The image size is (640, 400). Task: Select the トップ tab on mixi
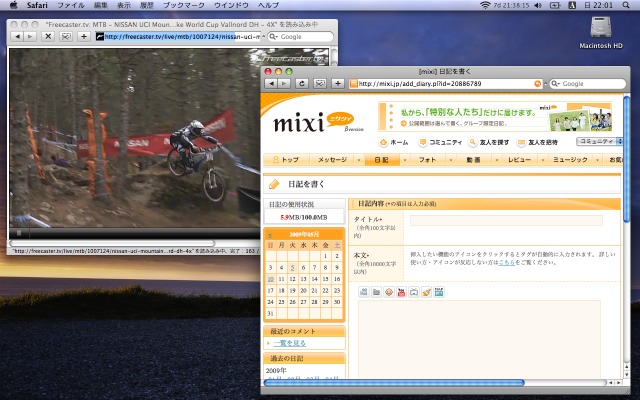tap(287, 160)
